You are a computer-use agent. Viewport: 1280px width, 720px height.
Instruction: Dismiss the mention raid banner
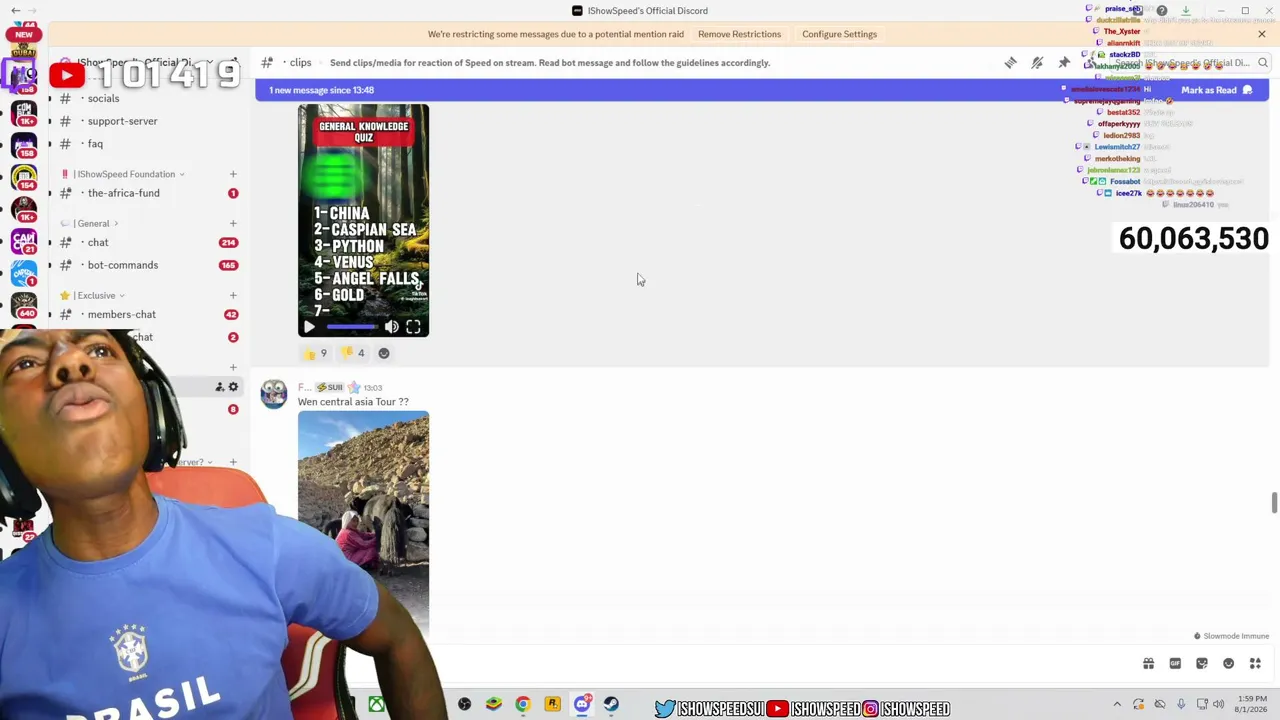[x=1262, y=34]
